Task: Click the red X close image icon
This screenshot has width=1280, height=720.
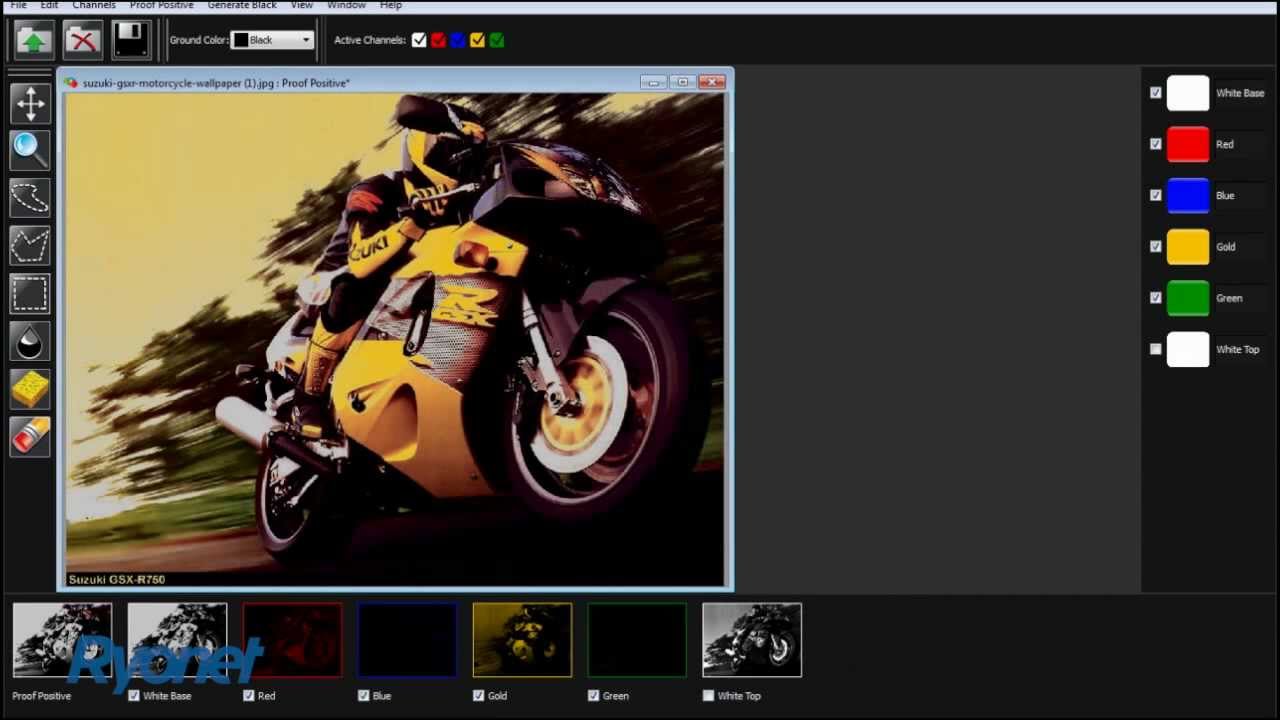Action: click(x=83, y=40)
